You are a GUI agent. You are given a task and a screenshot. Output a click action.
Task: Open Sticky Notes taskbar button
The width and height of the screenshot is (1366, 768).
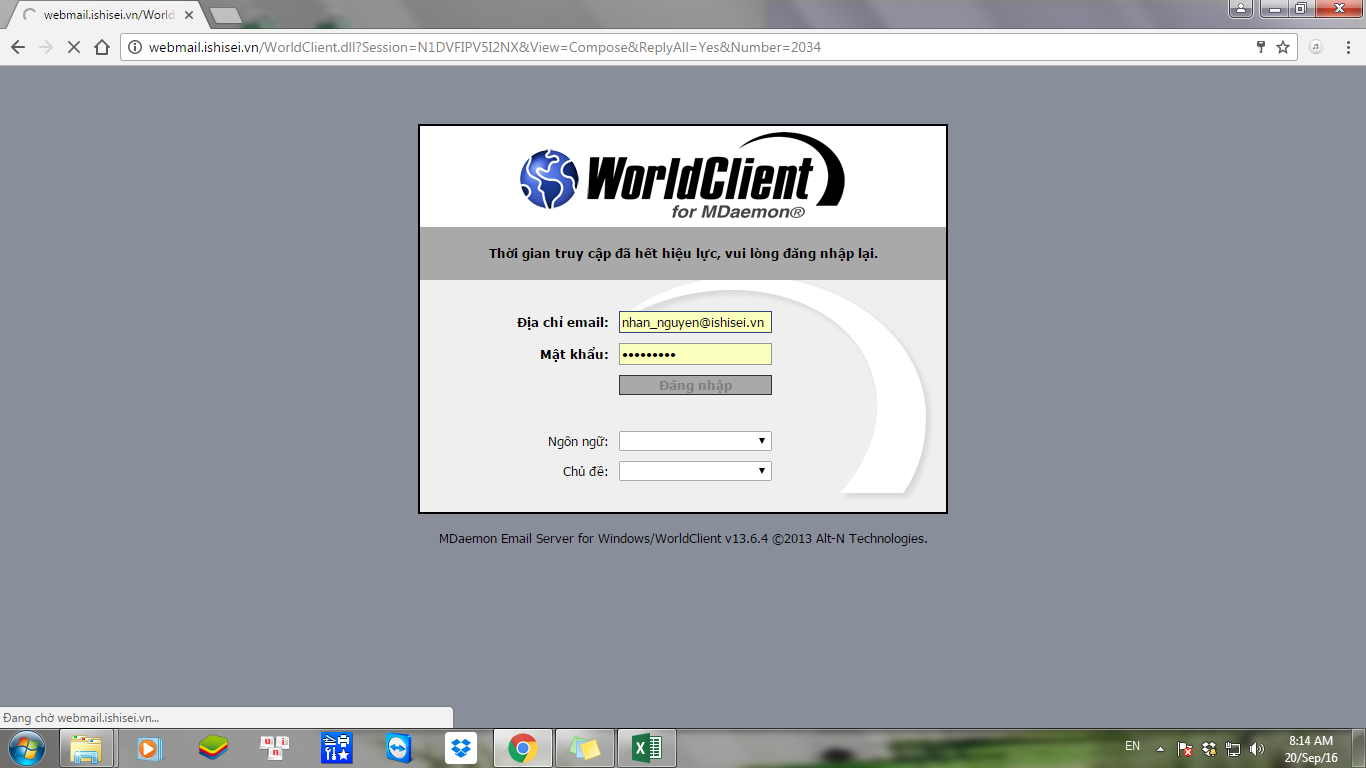[585, 748]
